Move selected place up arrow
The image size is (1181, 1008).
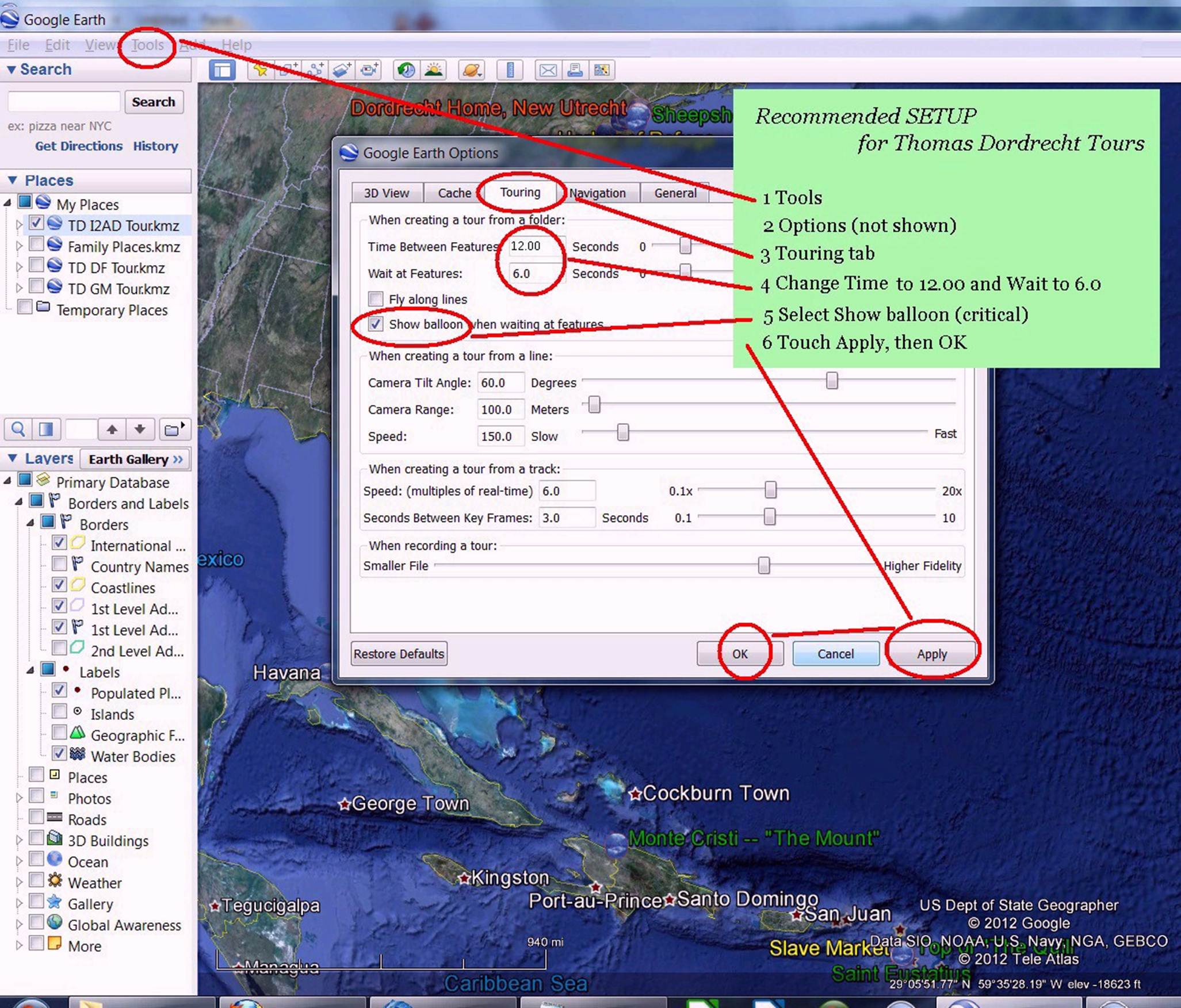[x=112, y=429]
